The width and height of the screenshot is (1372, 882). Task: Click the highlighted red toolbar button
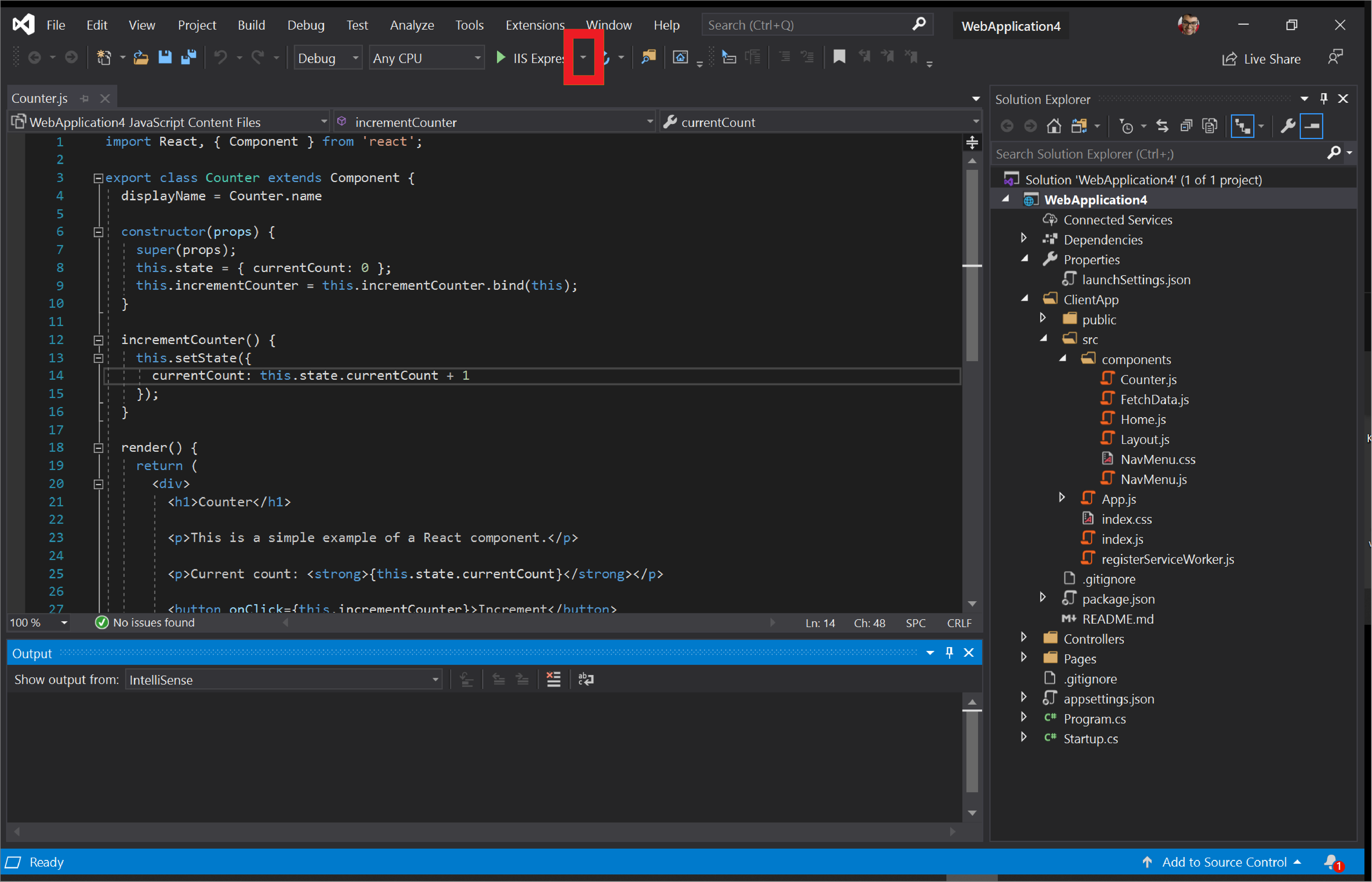click(583, 57)
